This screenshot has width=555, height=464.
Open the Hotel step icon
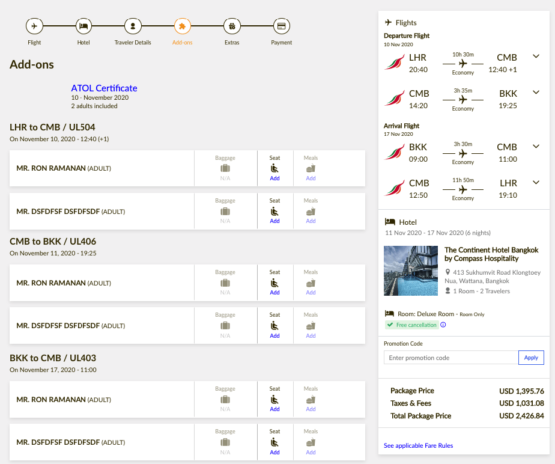(x=84, y=26)
